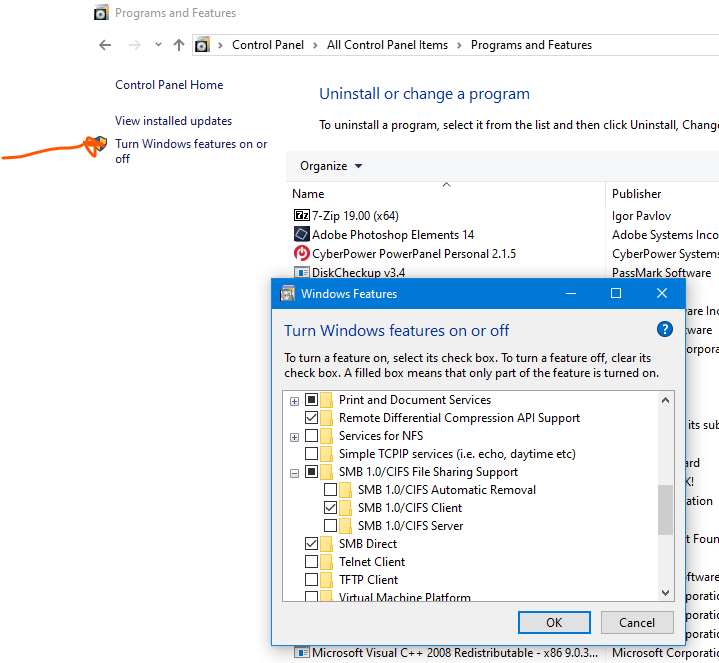Click the shield icon beside Turn Windows features
This screenshot has width=719, height=663.
[x=100, y=144]
